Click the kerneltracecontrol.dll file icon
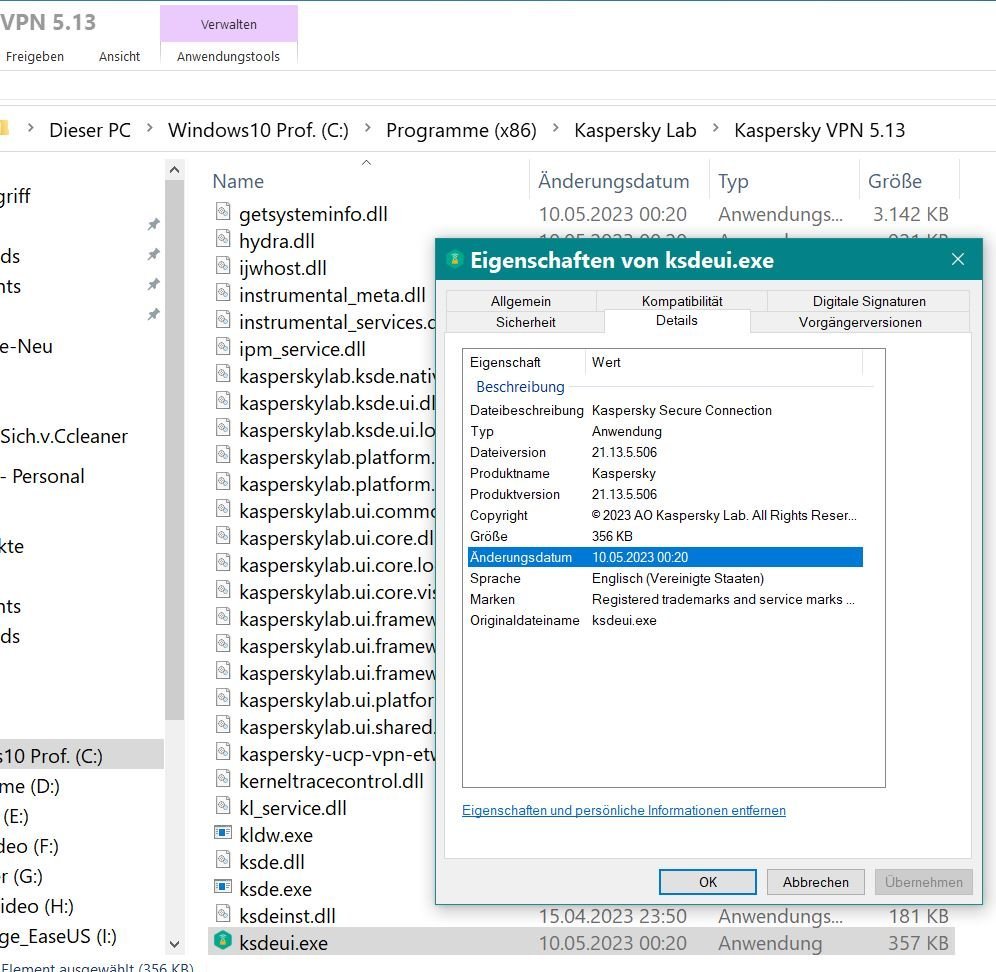996x972 pixels. tap(223, 778)
